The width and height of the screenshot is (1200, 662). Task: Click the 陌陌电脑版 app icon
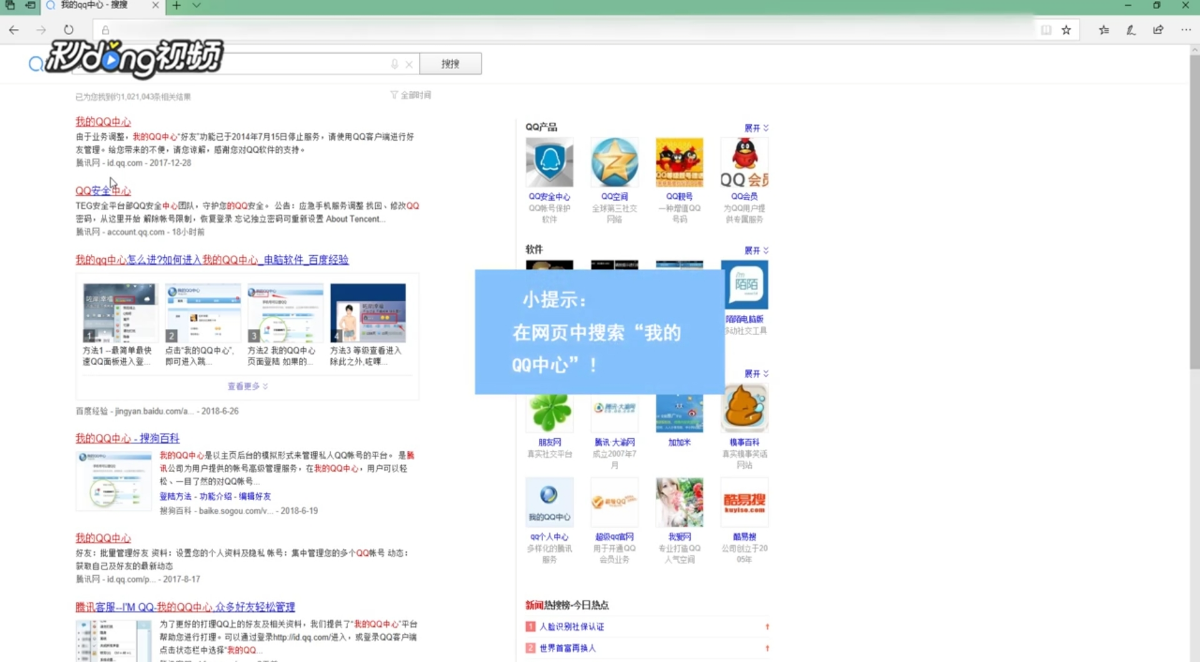[x=746, y=286]
